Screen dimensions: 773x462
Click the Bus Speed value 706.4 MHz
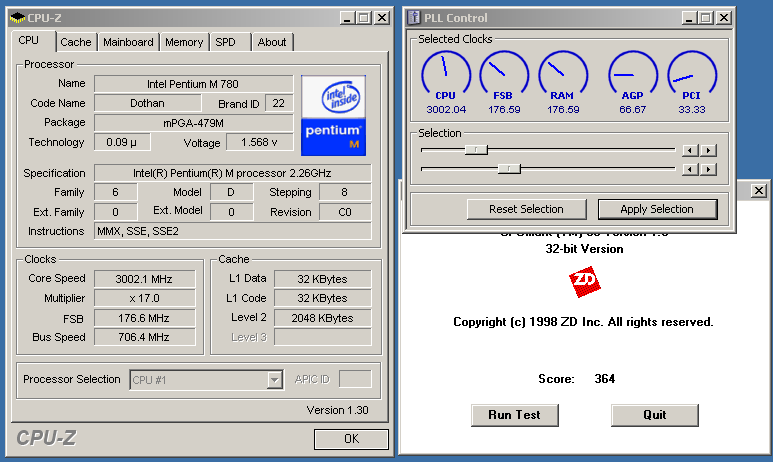(144, 337)
